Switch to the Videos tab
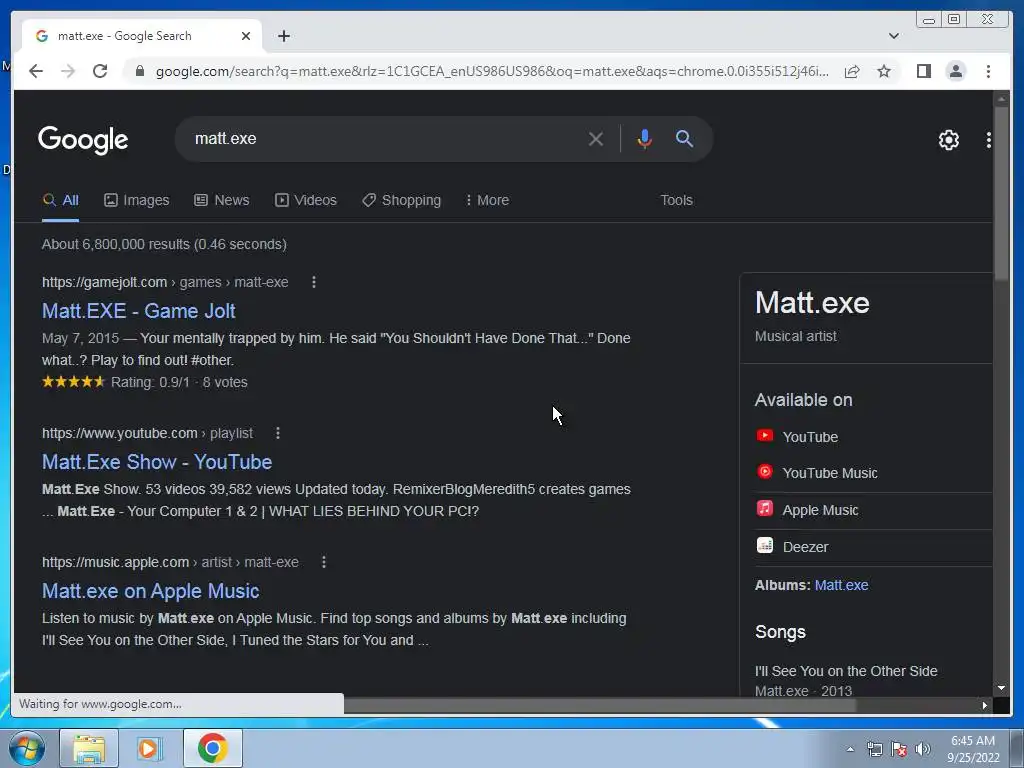Image resolution: width=1024 pixels, height=768 pixels. [x=306, y=200]
